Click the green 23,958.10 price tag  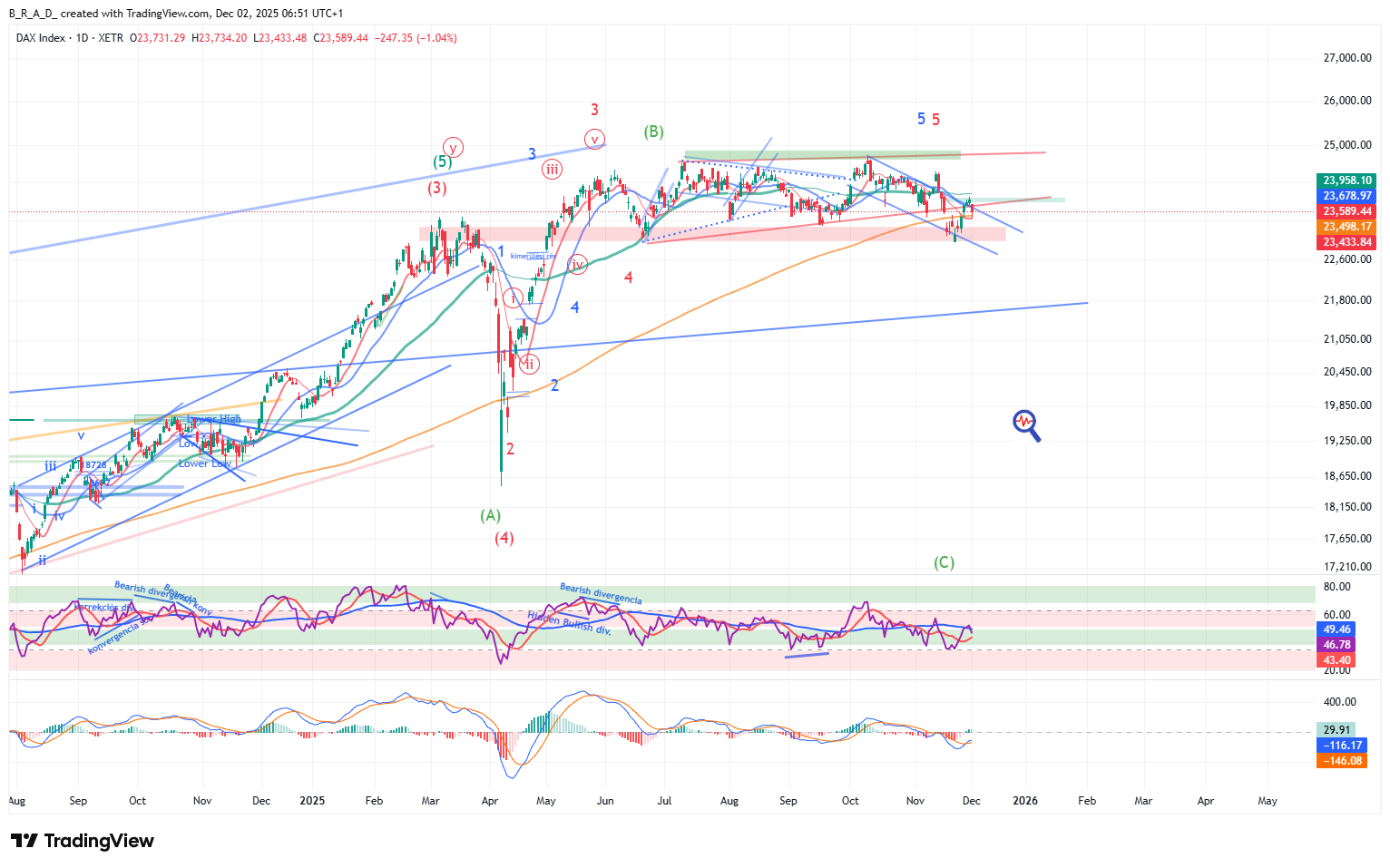pyautogui.click(x=1346, y=180)
